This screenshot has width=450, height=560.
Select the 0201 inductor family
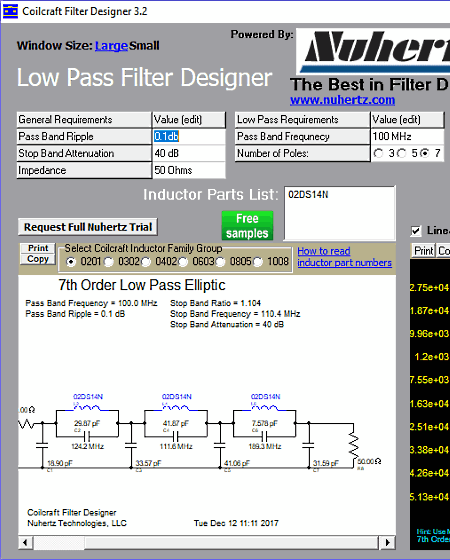click(x=71, y=262)
